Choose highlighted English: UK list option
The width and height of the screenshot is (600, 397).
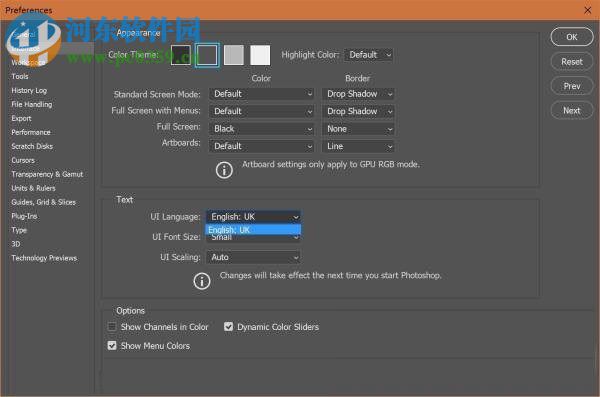(x=253, y=230)
